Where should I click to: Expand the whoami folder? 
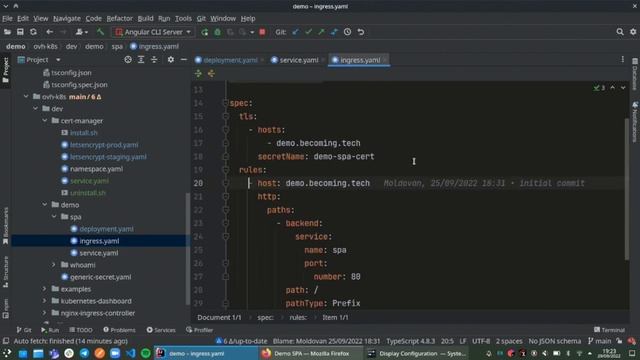(54, 265)
